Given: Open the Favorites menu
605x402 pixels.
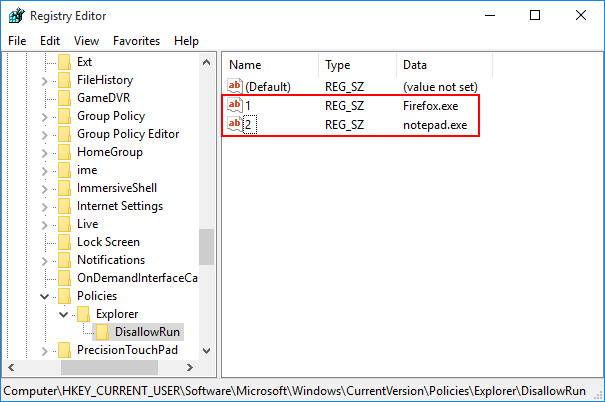Looking at the screenshot, I should tap(136, 41).
